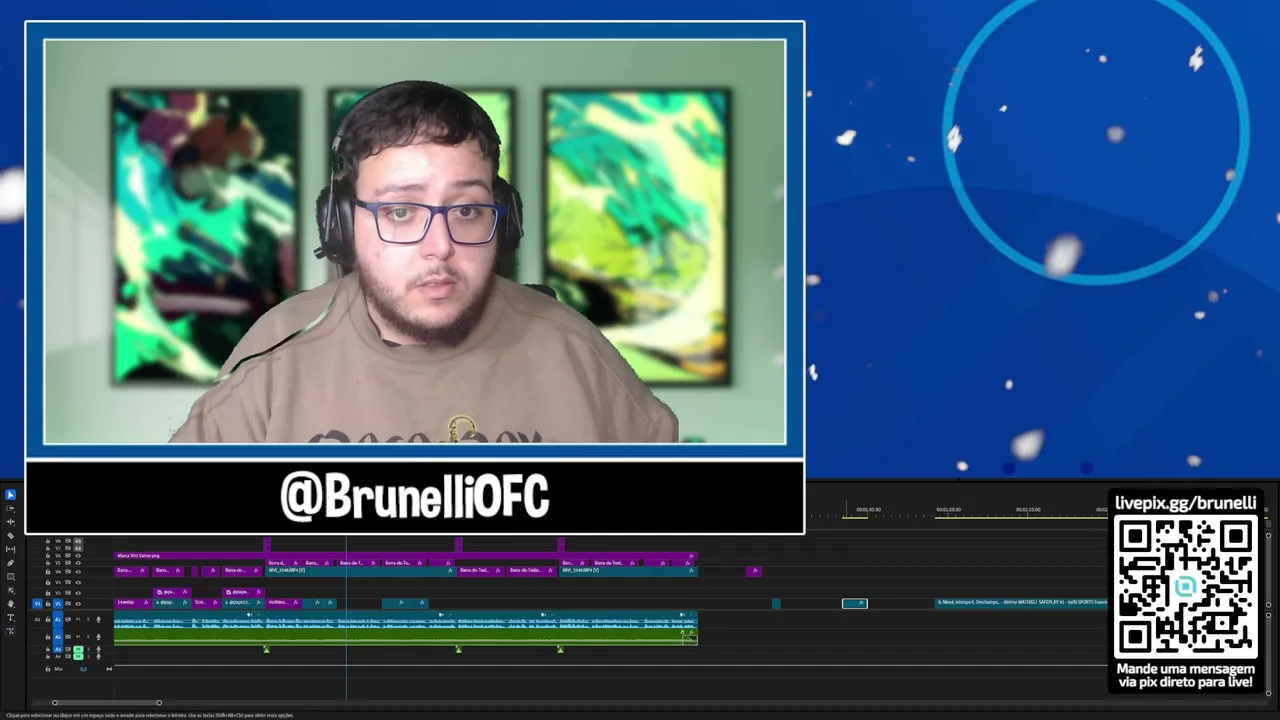Select the Pen tool

pos(11,563)
